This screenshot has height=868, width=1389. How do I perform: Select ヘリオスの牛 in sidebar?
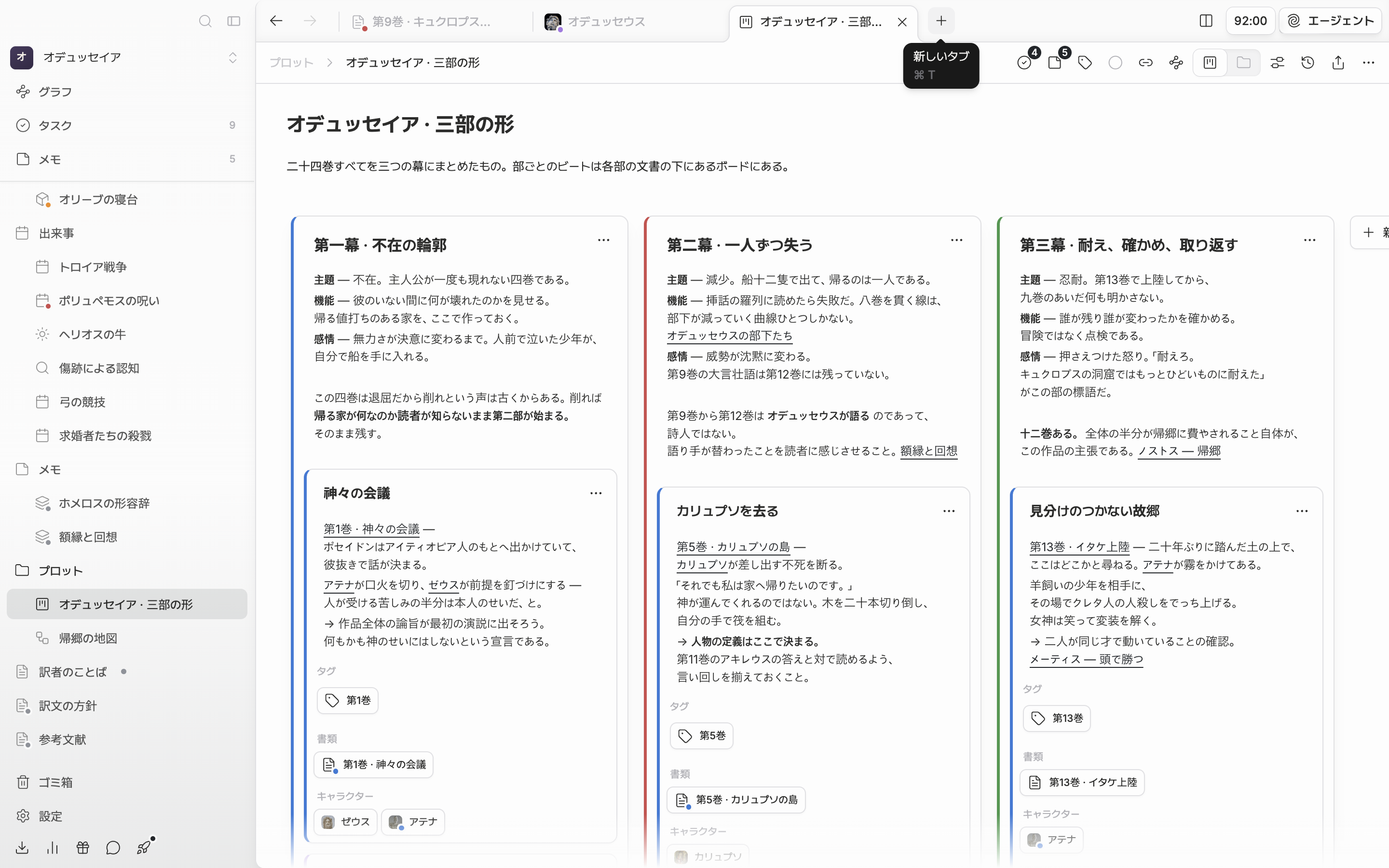[127, 334]
